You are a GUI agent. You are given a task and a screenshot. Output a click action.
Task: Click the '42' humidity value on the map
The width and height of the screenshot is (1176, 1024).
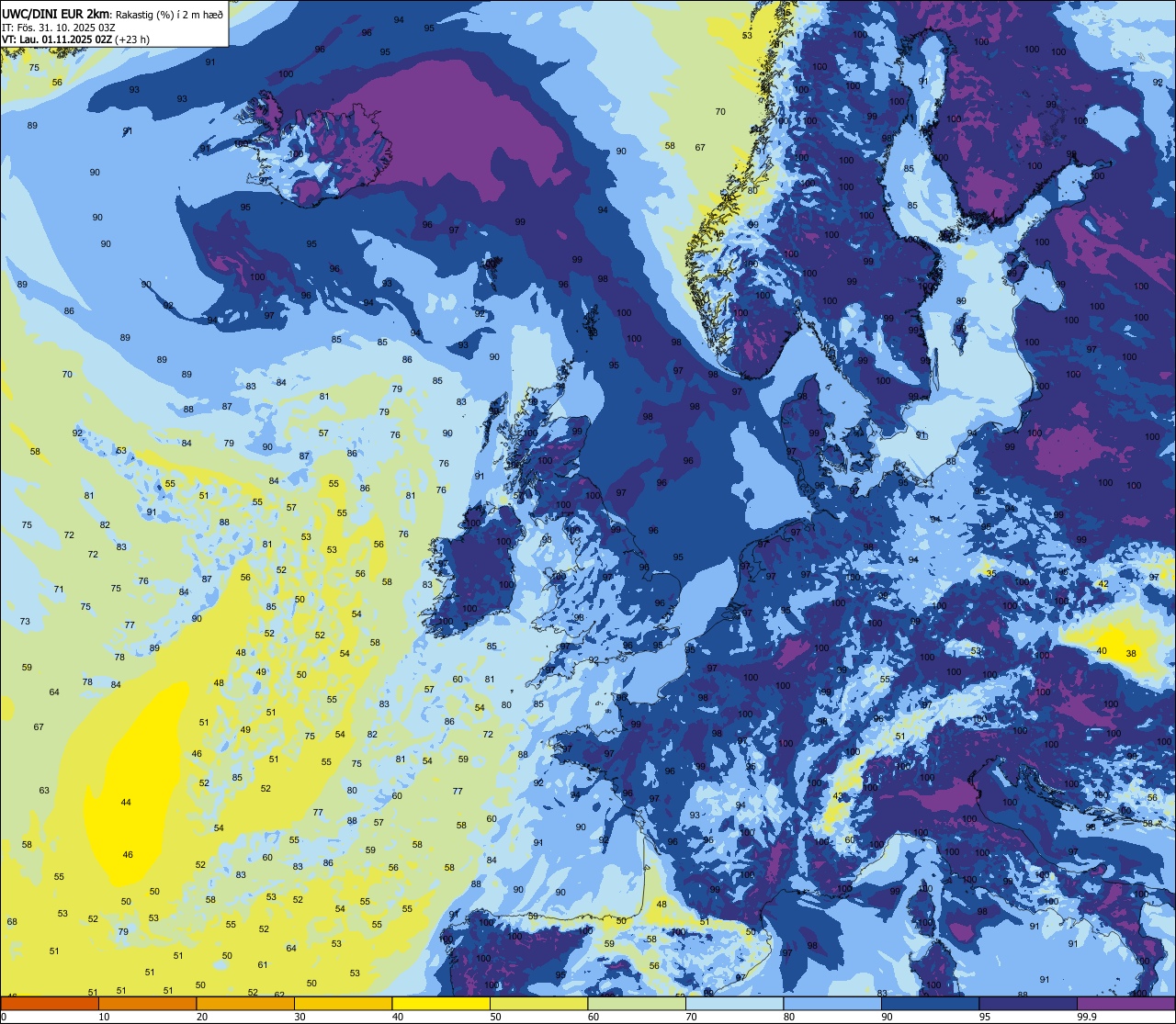[1103, 584]
